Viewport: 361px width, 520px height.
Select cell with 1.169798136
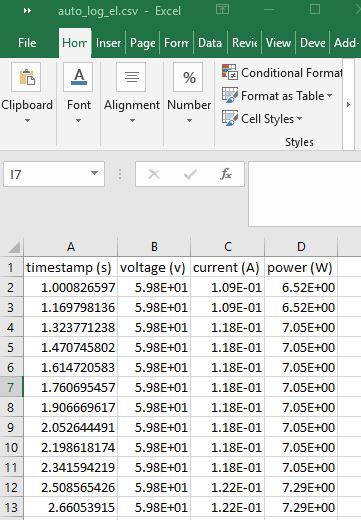[x=71, y=307]
